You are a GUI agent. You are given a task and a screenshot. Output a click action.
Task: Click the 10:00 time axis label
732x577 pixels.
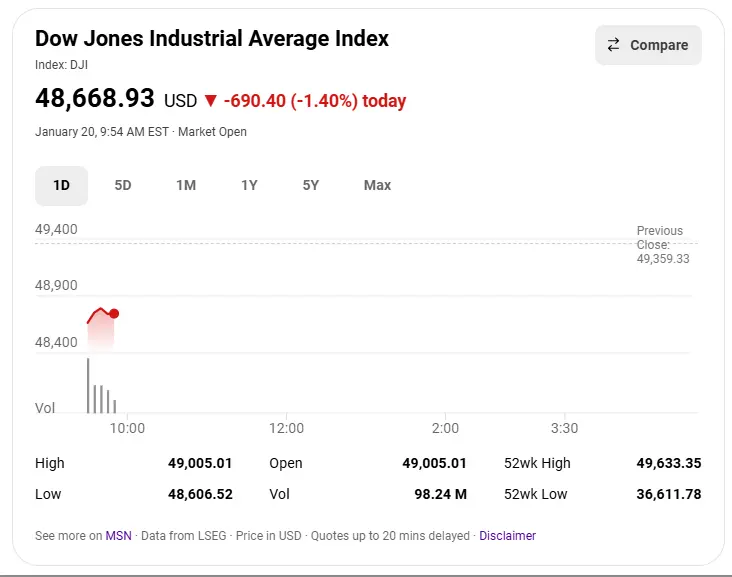[127, 428]
